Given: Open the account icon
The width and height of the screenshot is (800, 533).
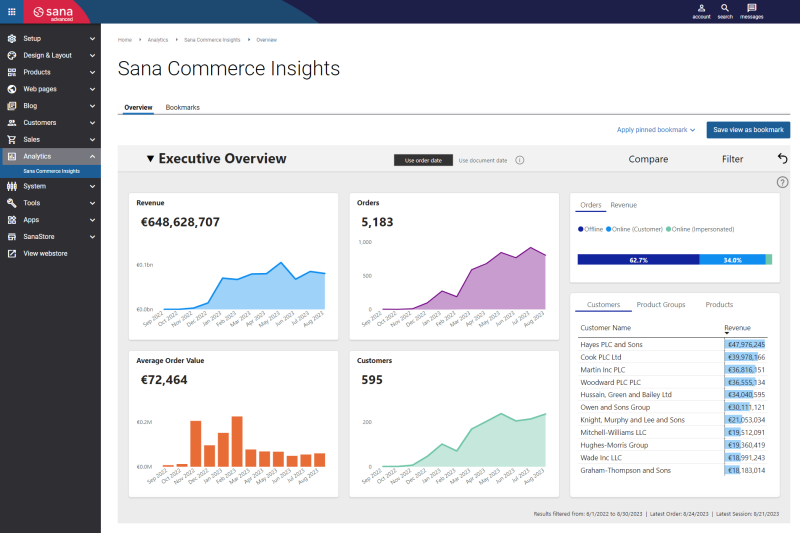Looking at the screenshot, I should (x=702, y=11).
